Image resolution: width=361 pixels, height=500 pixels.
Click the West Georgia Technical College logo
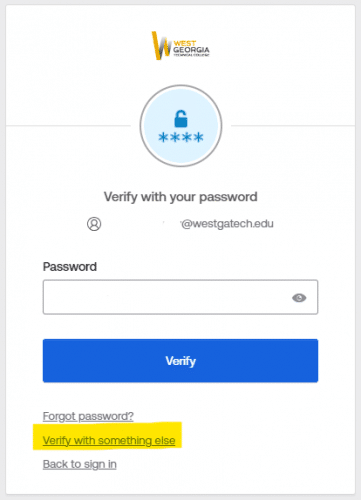(x=181, y=45)
